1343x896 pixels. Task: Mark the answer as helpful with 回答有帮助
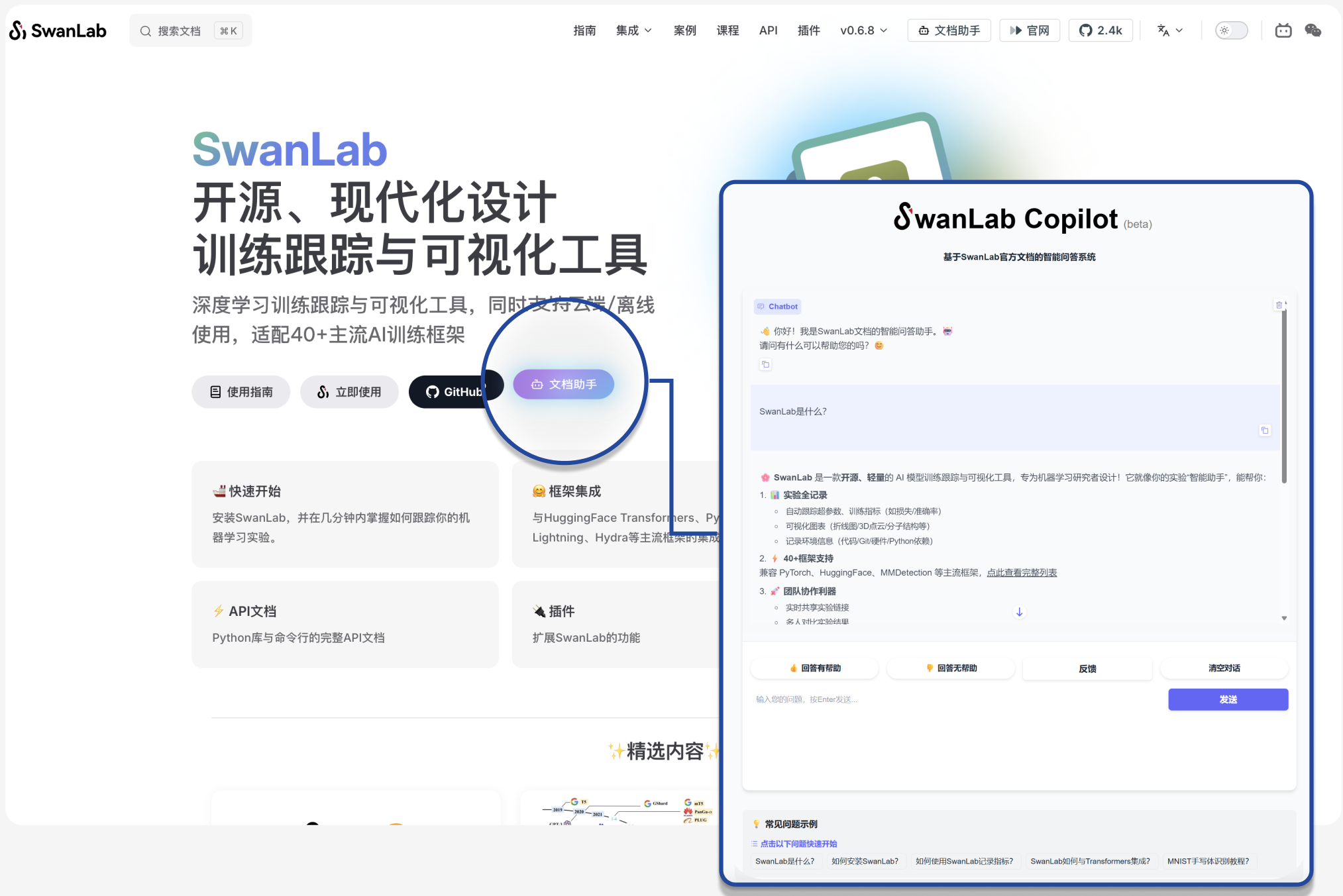point(814,668)
